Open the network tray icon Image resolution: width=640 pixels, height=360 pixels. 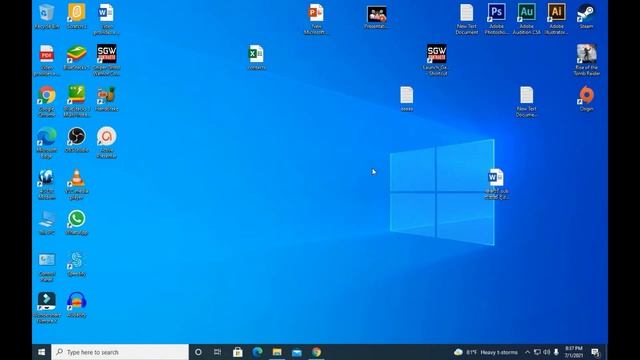tap(537, 352)
